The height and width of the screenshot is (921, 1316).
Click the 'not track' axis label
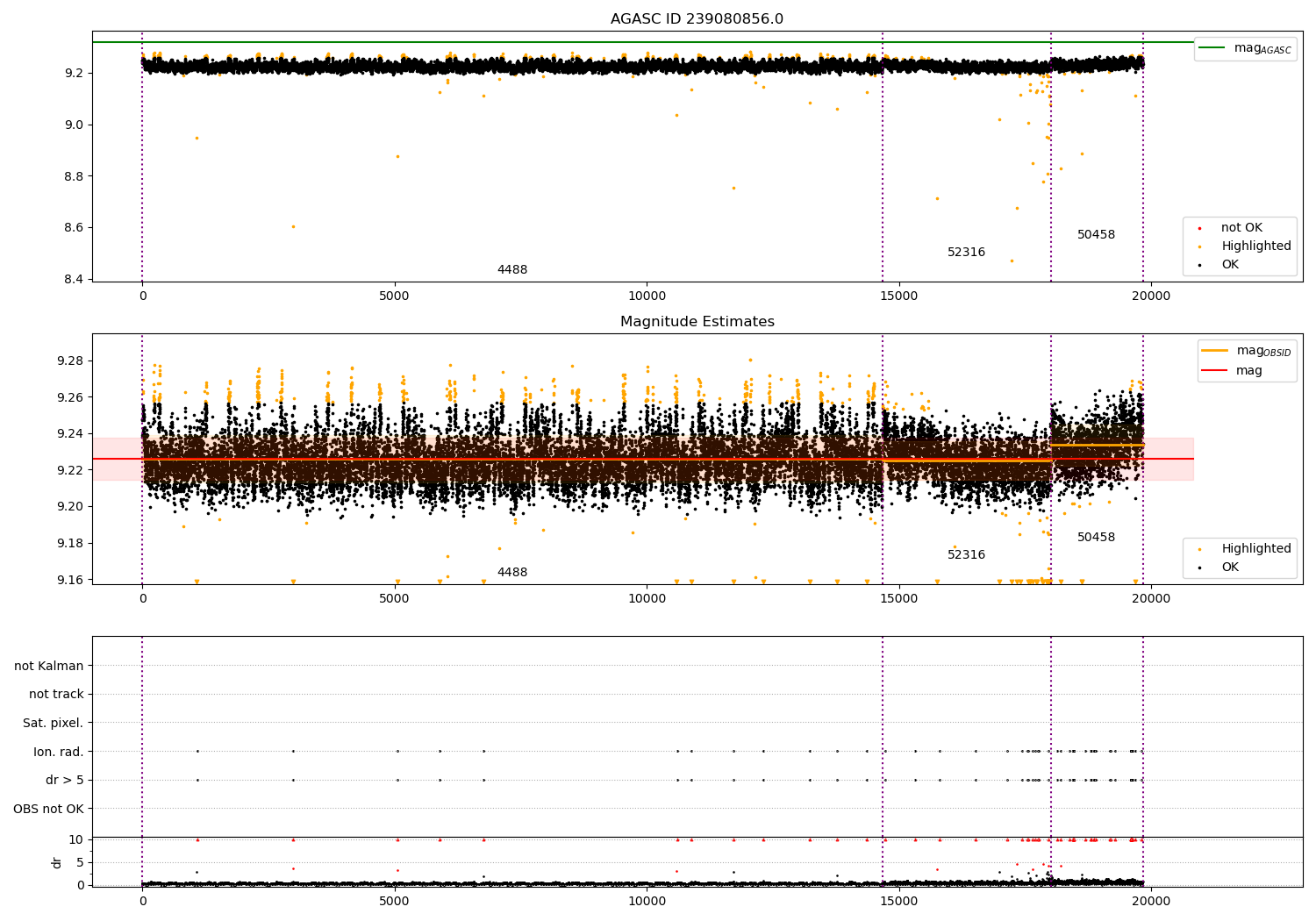(x=56, y=695)
